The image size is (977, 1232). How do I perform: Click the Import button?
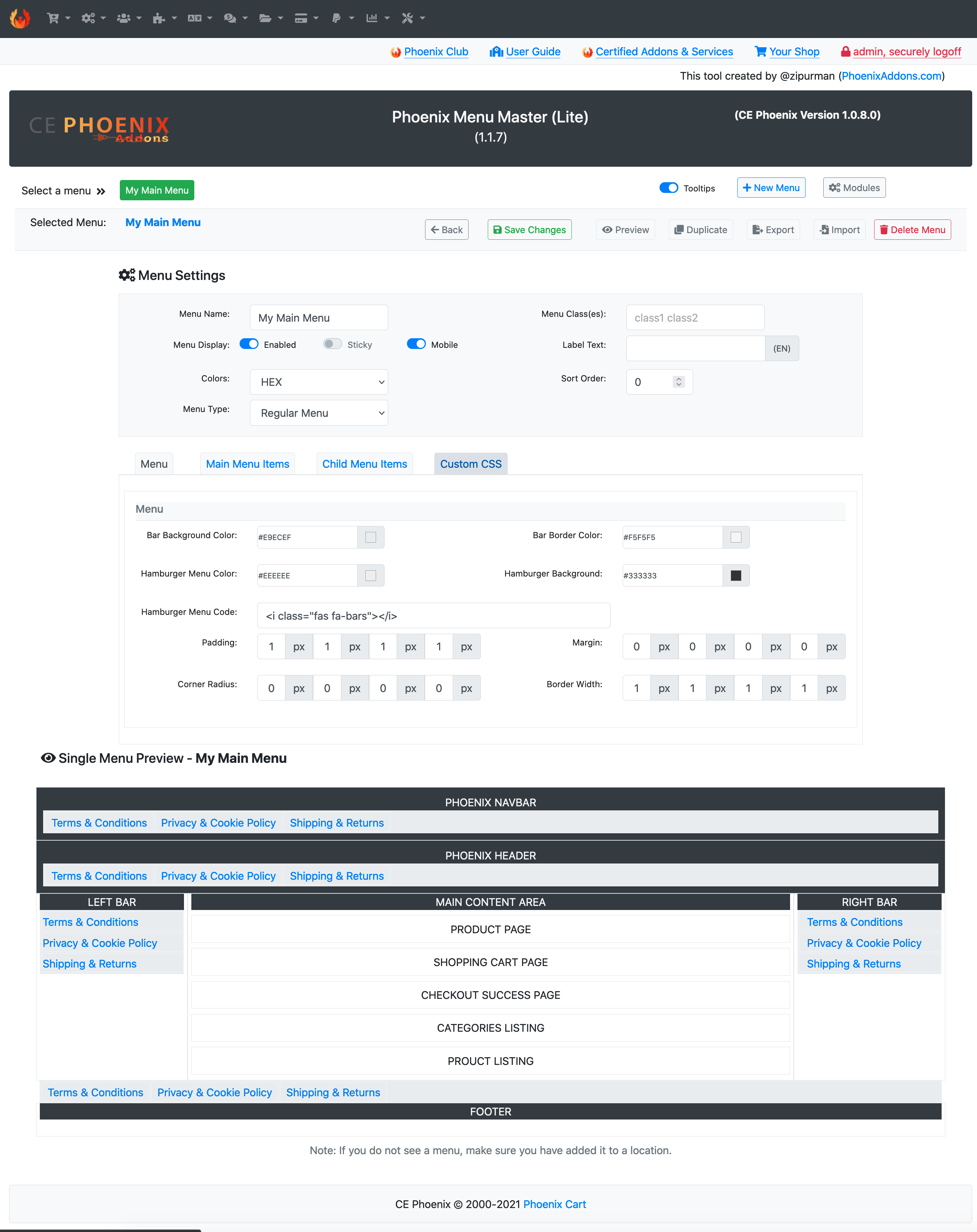click(839, 230)
